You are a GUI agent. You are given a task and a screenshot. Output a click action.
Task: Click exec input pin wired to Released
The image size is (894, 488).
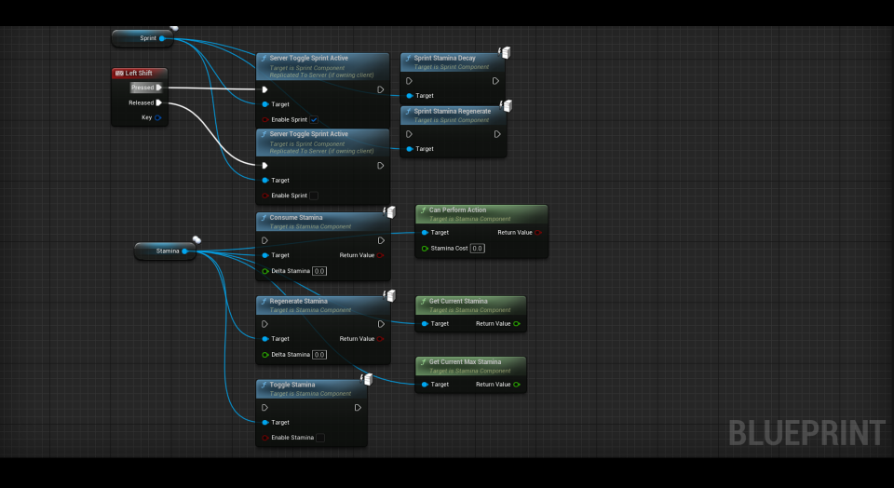265,165
